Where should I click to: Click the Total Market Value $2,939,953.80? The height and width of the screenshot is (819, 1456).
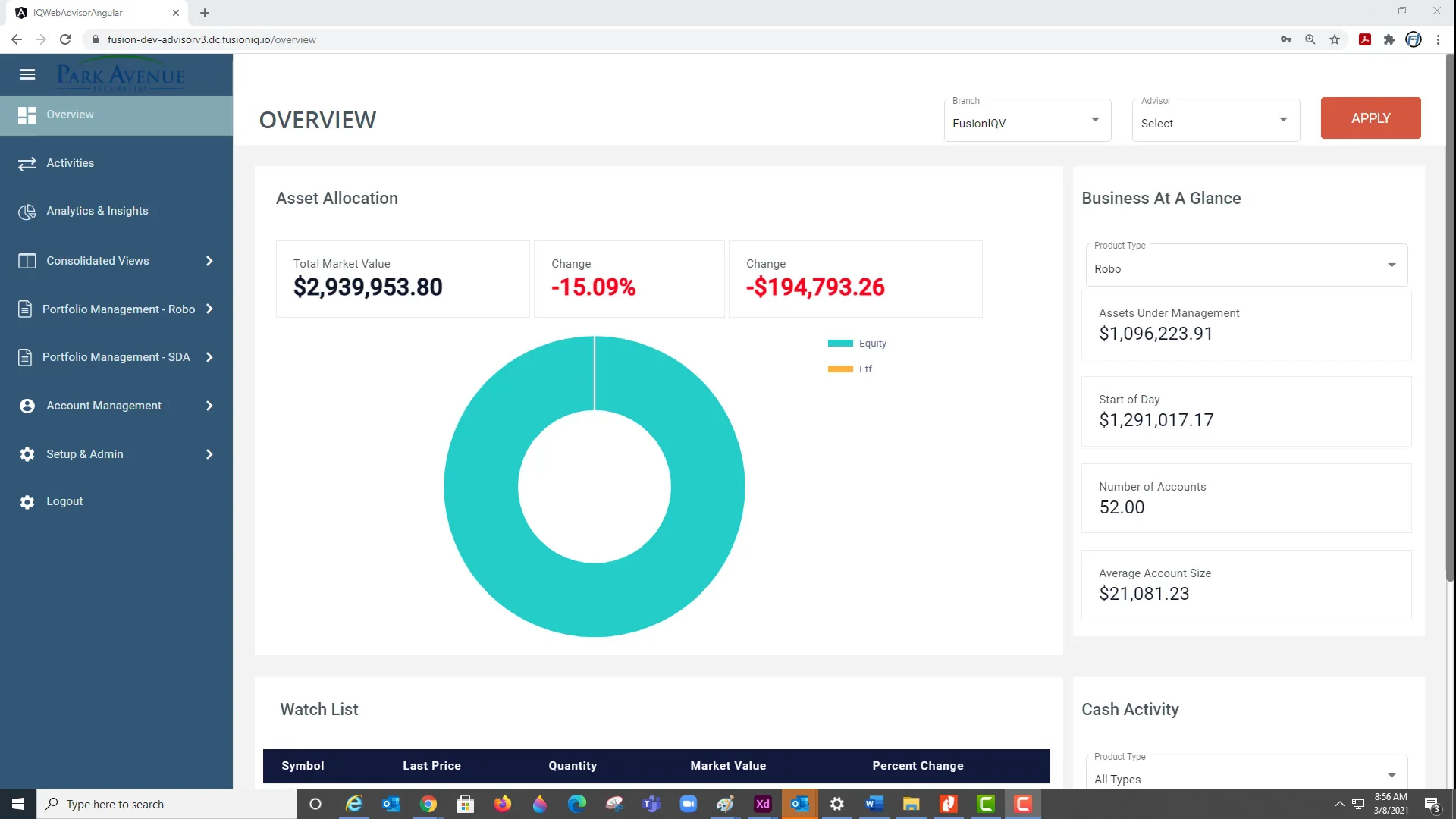(368, 287)
